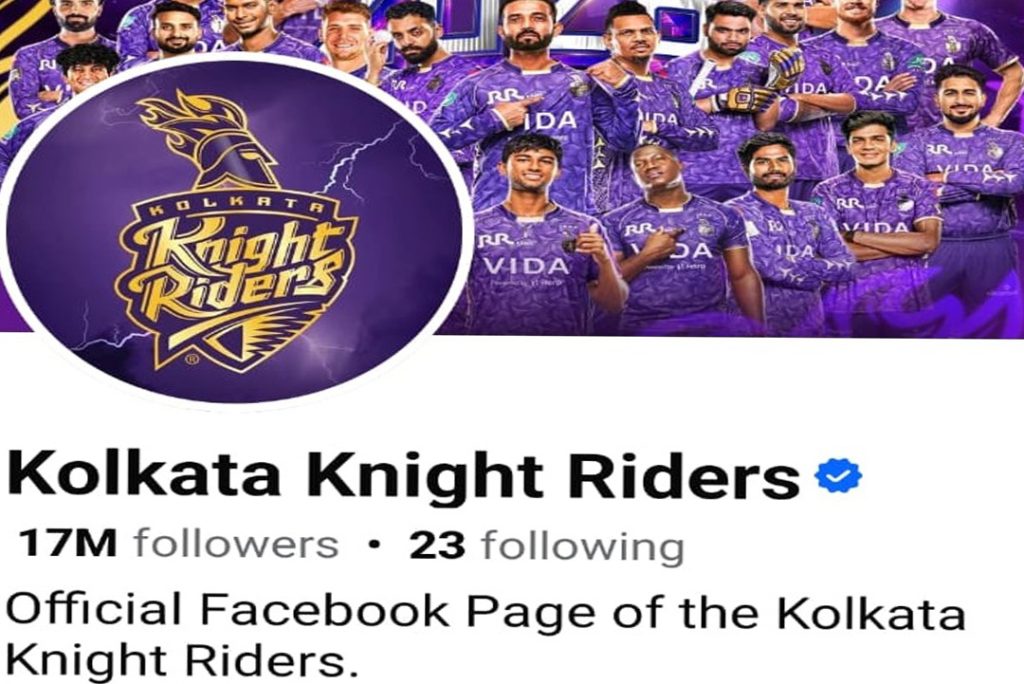Click the KOLKATA banner text in logo
Screen dimensions: 1024x684
[x=236, y=208]
